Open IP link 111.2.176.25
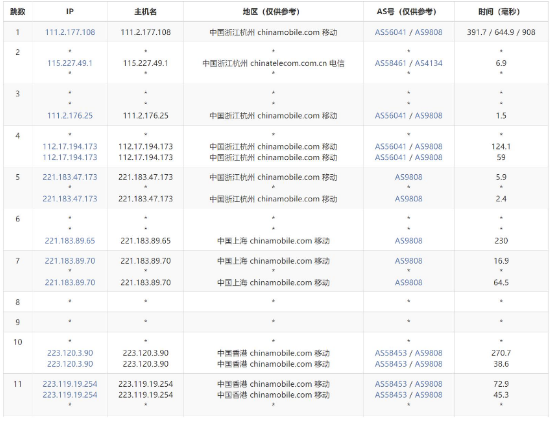This screenshot has width=553, height=422. pyautogui.click(x=70, y=116)
